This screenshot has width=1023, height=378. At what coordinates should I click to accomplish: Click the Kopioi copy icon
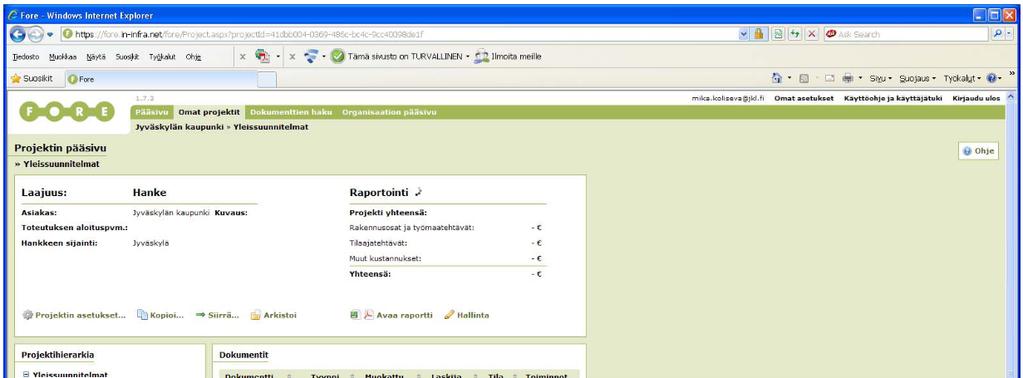coord(142,315)
